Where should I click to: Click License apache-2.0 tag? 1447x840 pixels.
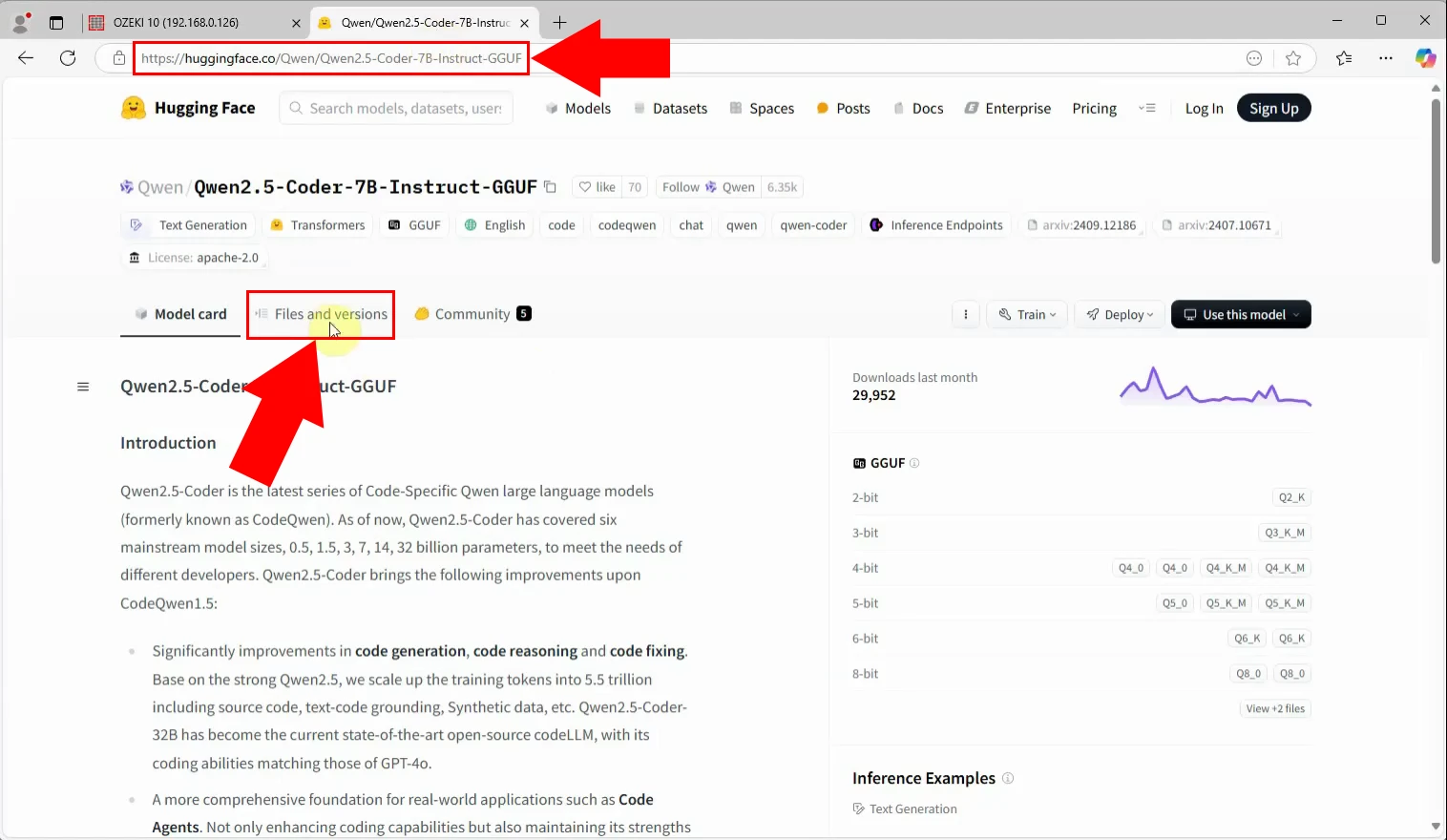194,258
